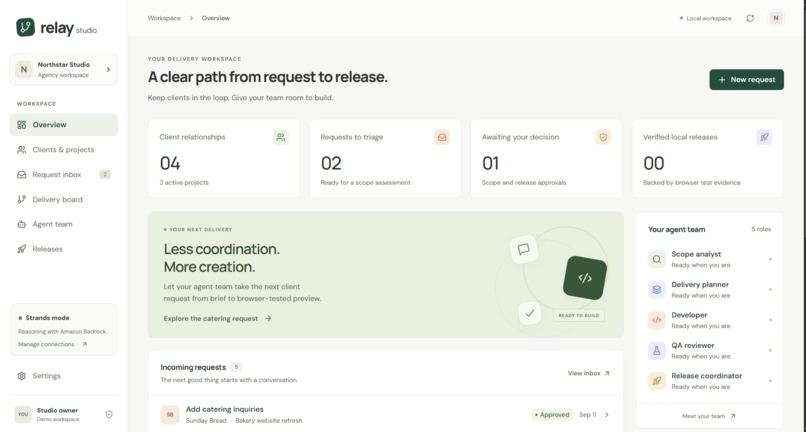Click the Clients & projects people icon

(x=22, y=150)
